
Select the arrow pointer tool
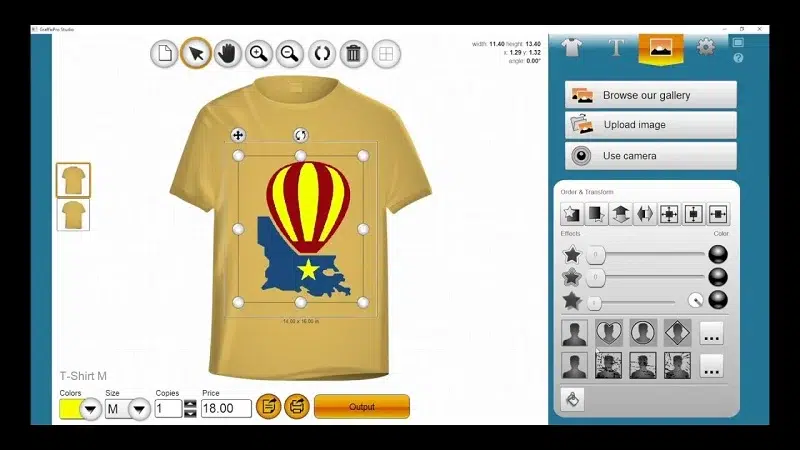coord(196,54)
